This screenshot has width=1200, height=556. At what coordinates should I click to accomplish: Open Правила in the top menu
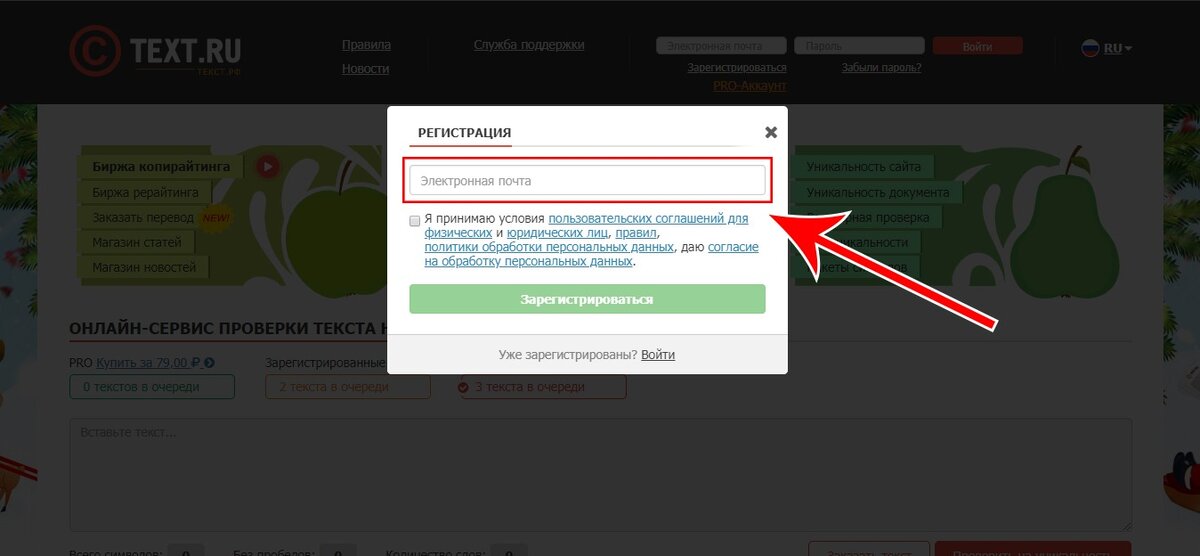[366, 45]
